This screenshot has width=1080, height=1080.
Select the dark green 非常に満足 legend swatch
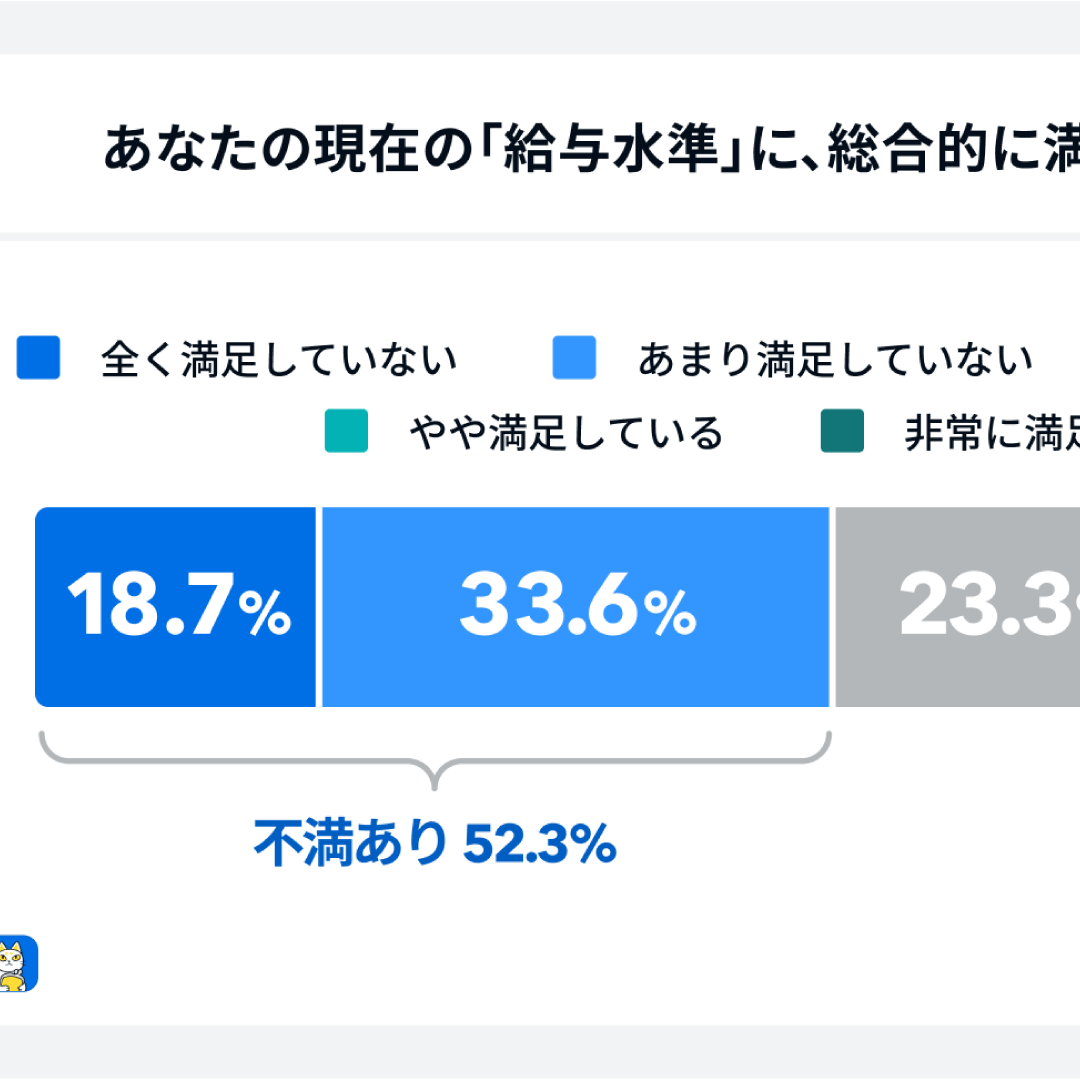[x=842, y=432]
